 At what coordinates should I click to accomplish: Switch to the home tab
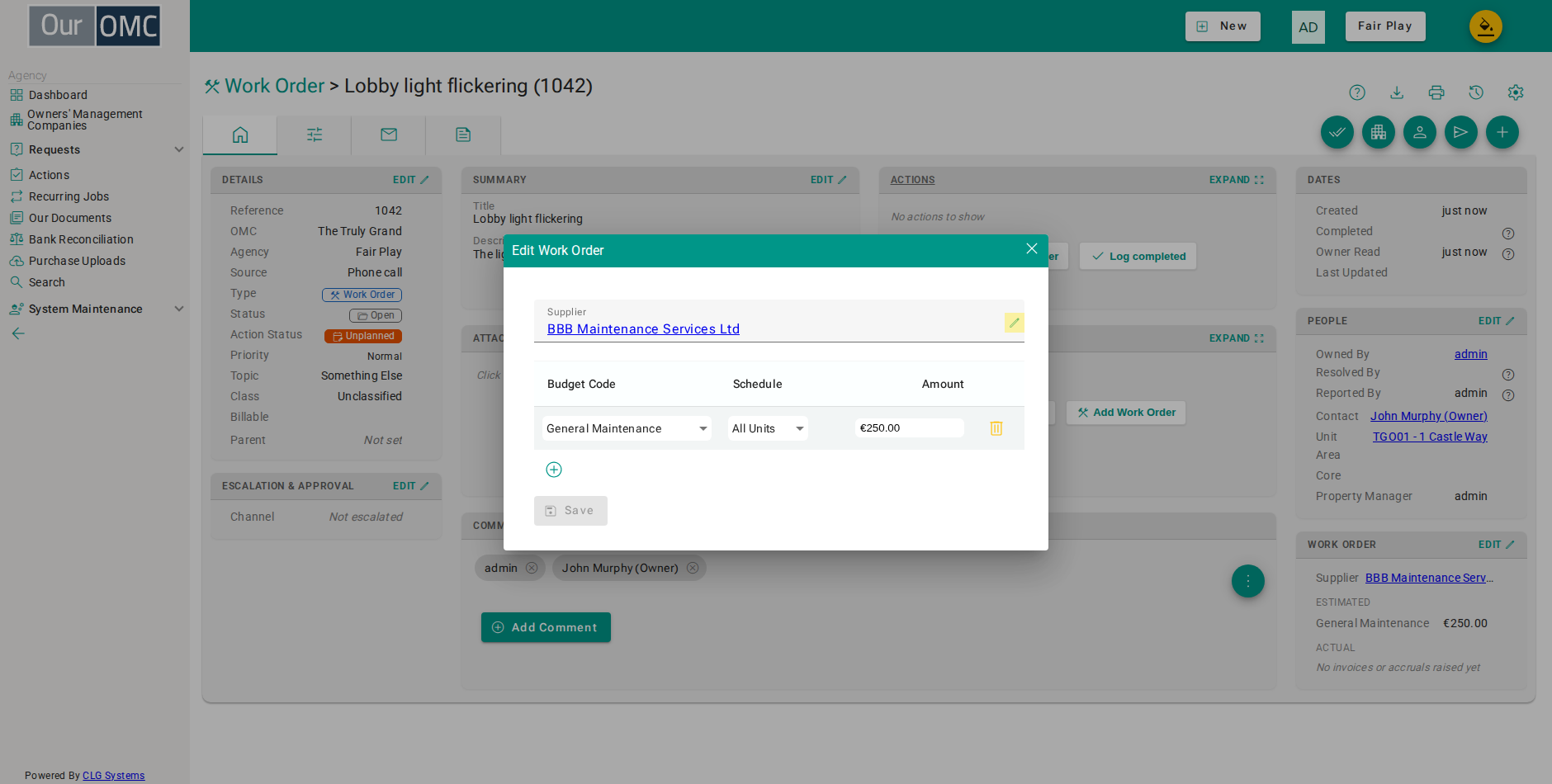240,135
